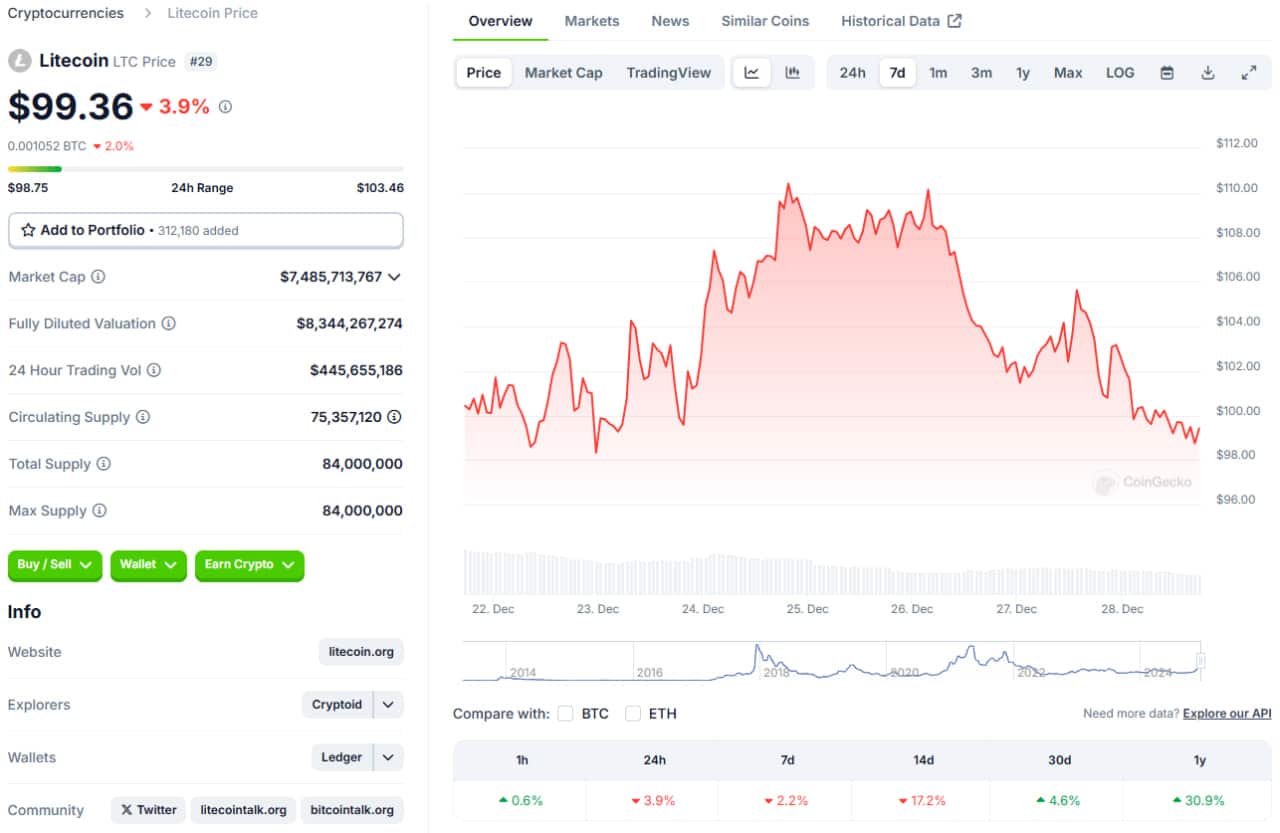Click Market Cap info icon
The image size is (1280, 833).
click(x=98, y=277)
